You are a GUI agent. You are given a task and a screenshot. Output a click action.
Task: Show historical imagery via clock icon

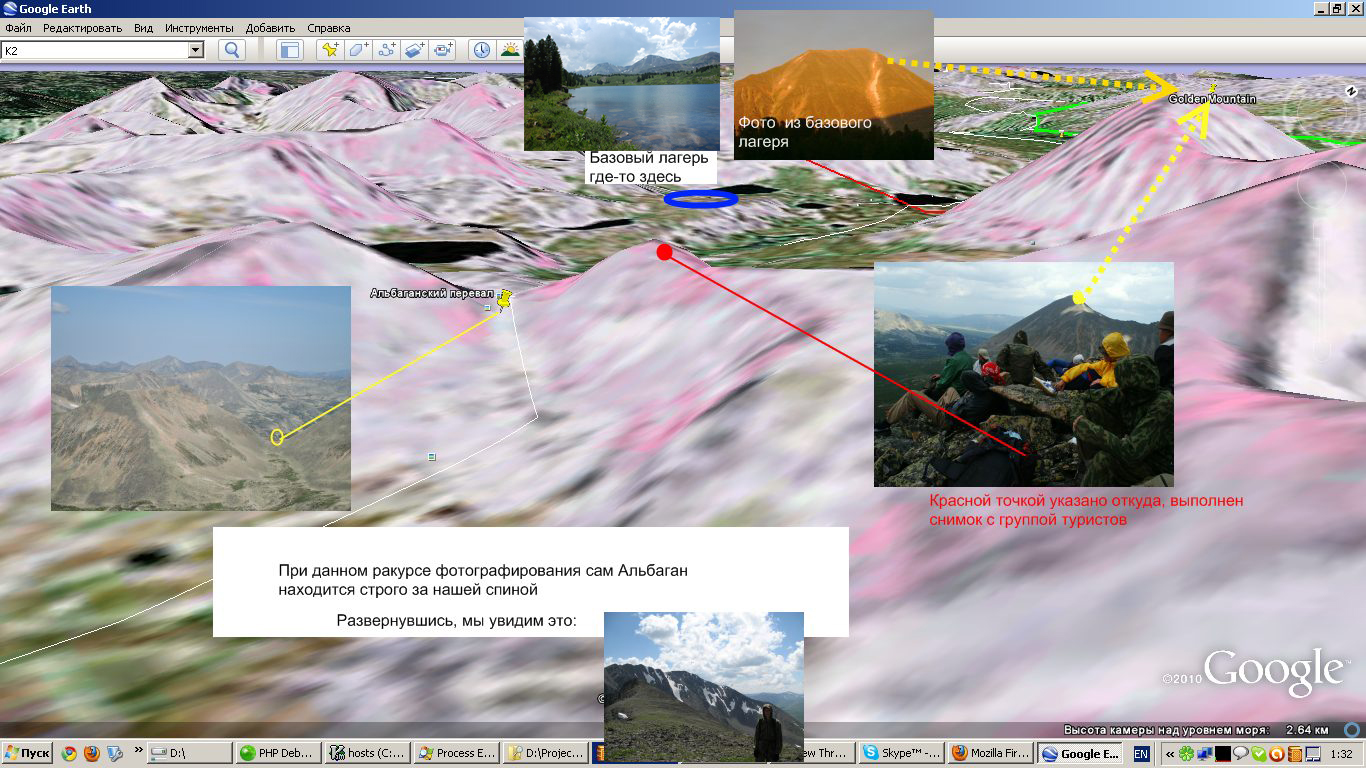482,50
